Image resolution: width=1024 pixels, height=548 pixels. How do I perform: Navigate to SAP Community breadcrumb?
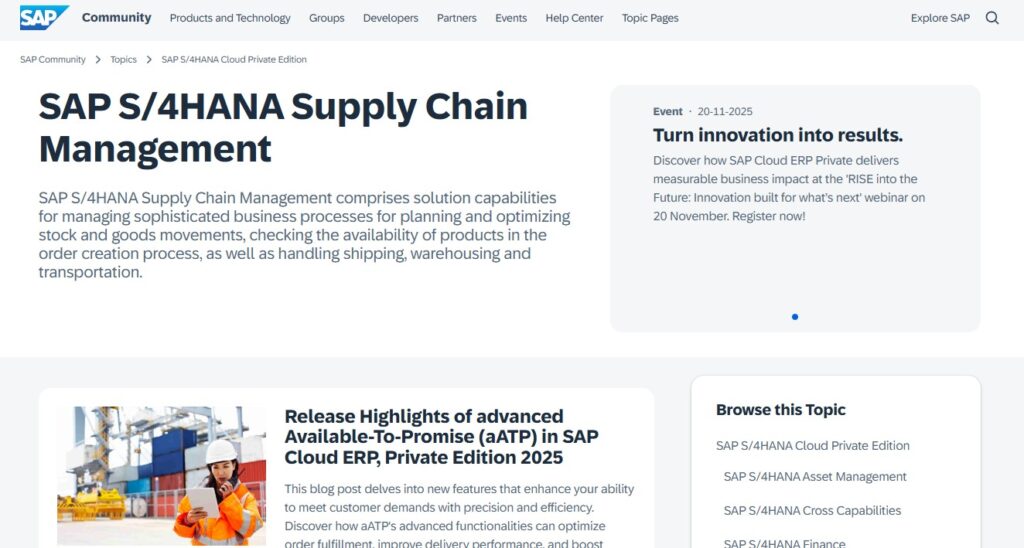[x=53, y=60]
